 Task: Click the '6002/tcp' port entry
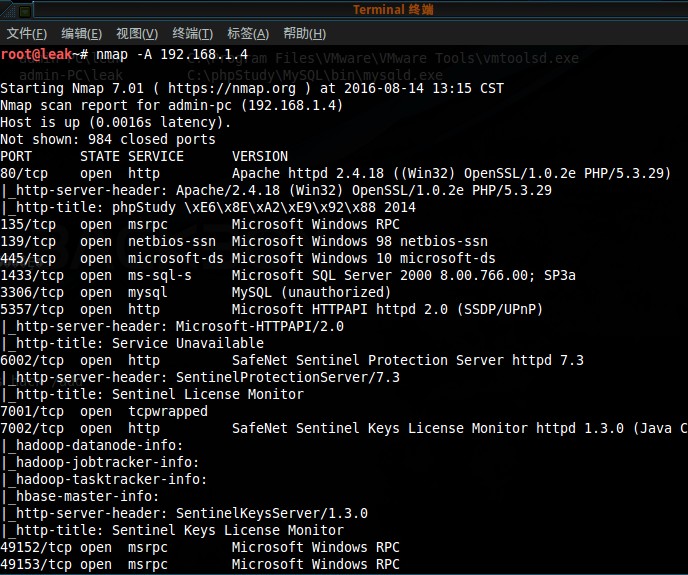pos(32,360)
